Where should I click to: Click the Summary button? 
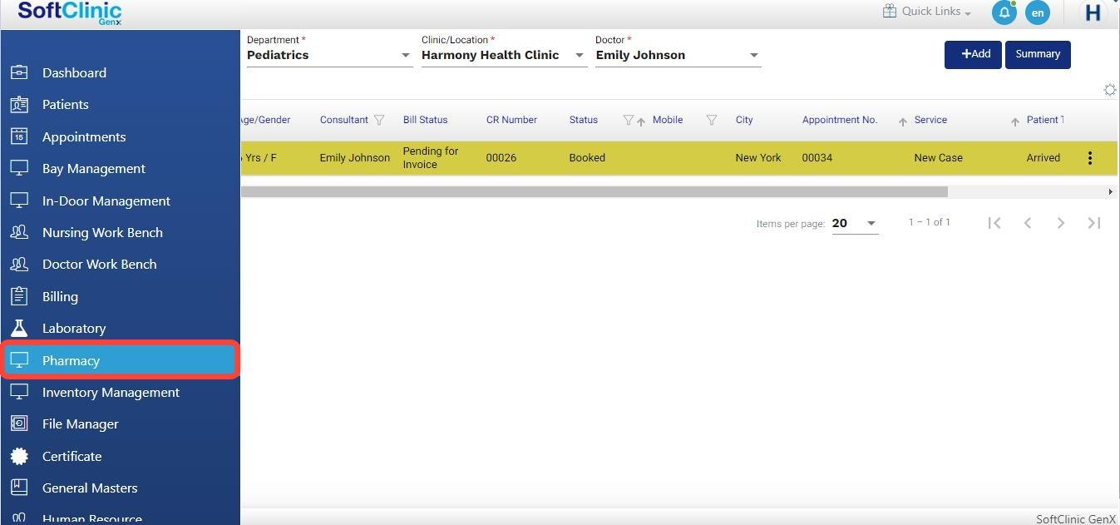click(x=1037, y=54)
